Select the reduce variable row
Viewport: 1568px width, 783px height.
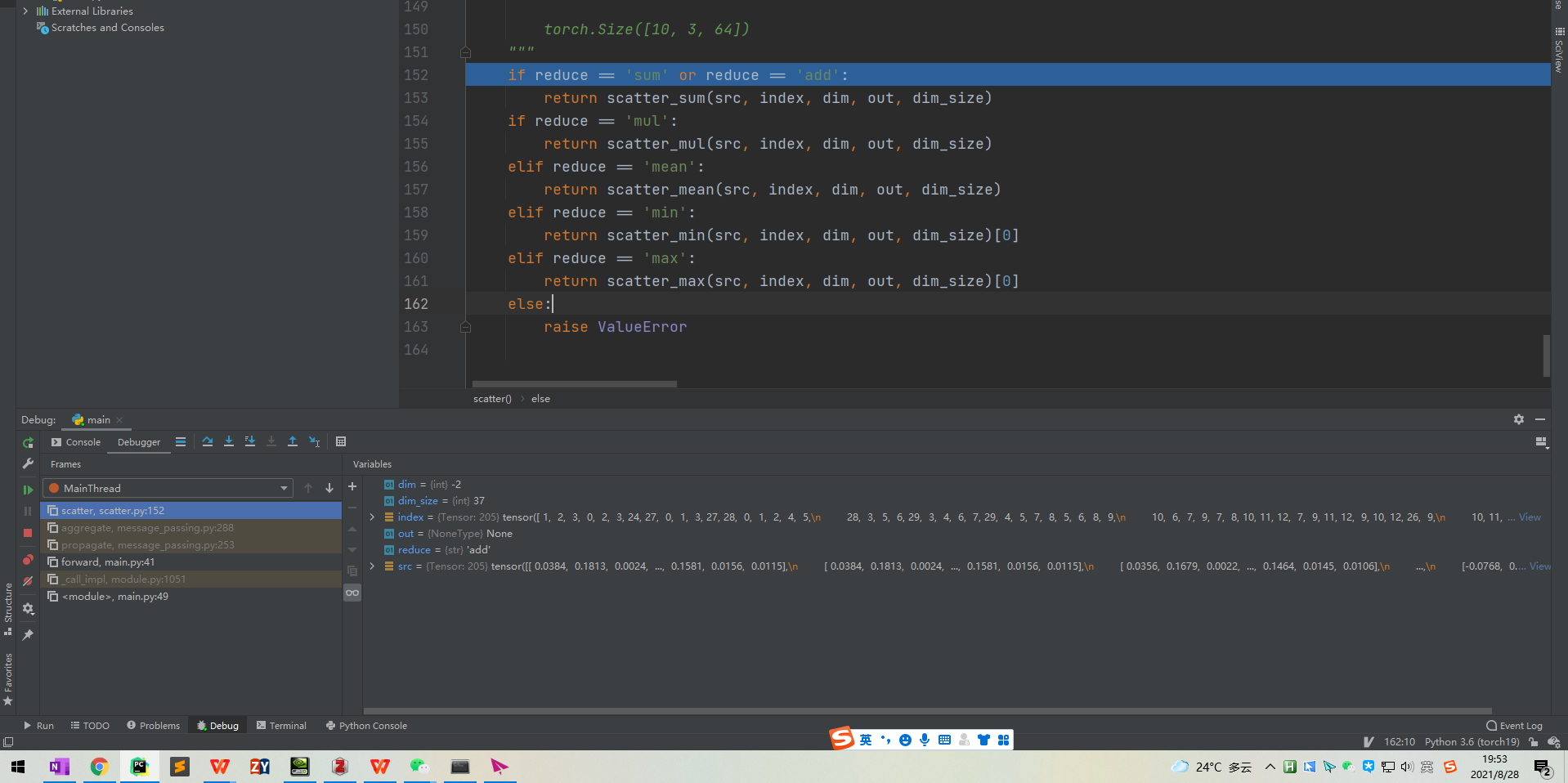coord(956,550)
